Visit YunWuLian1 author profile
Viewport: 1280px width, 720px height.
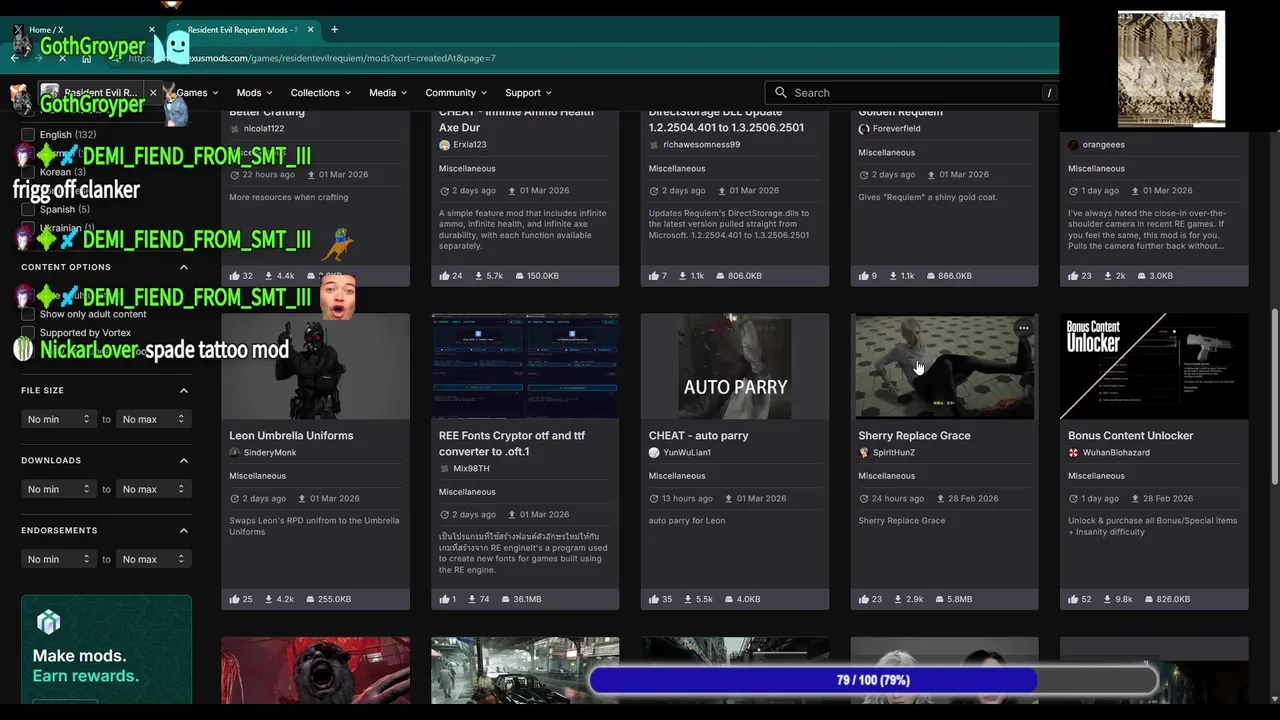click(686, 453)
